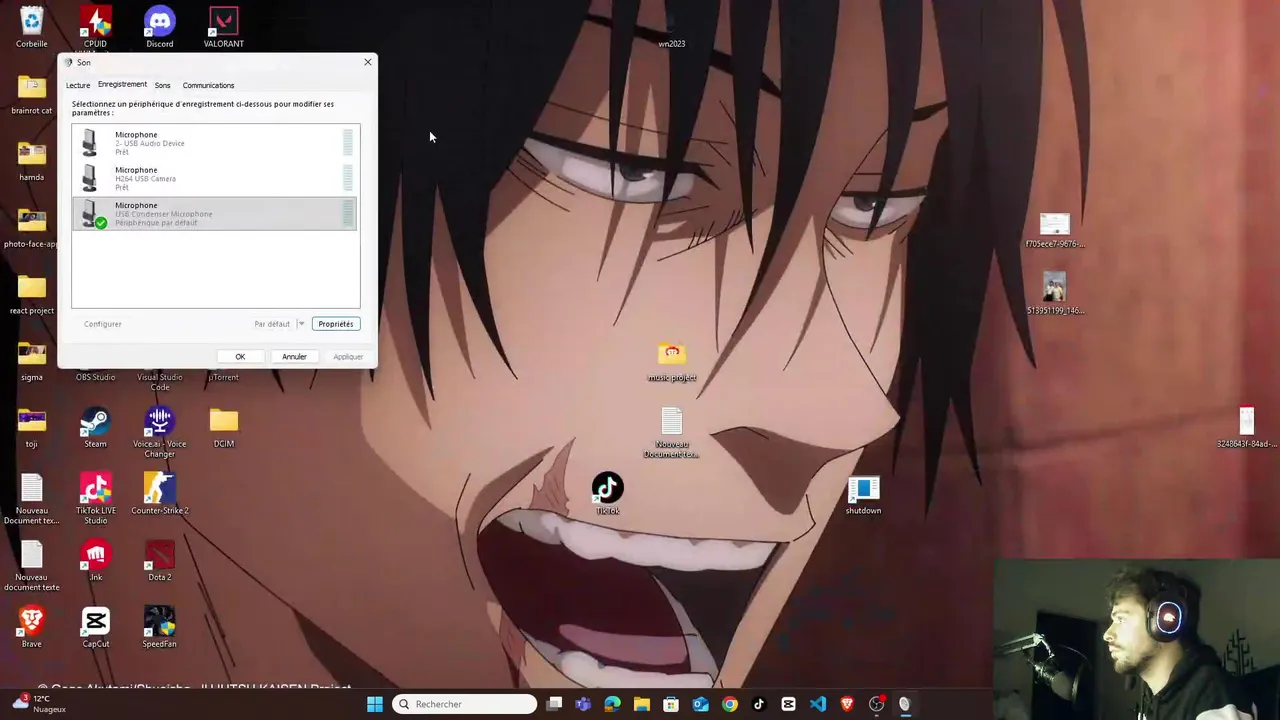The image size is (1280, 720).
Task: Select the Brave desktop icon
Action: coord(32,627)
